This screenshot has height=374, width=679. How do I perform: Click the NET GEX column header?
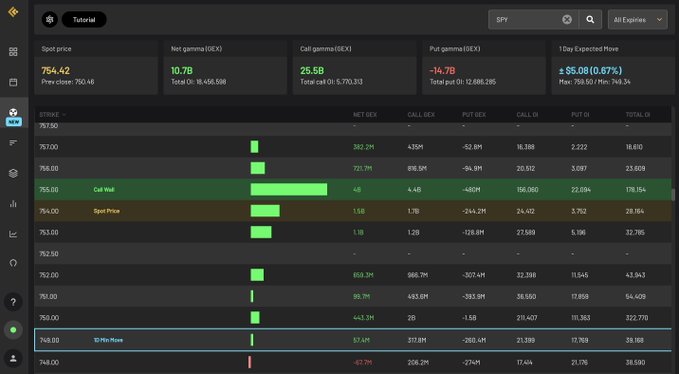[365, 115]
